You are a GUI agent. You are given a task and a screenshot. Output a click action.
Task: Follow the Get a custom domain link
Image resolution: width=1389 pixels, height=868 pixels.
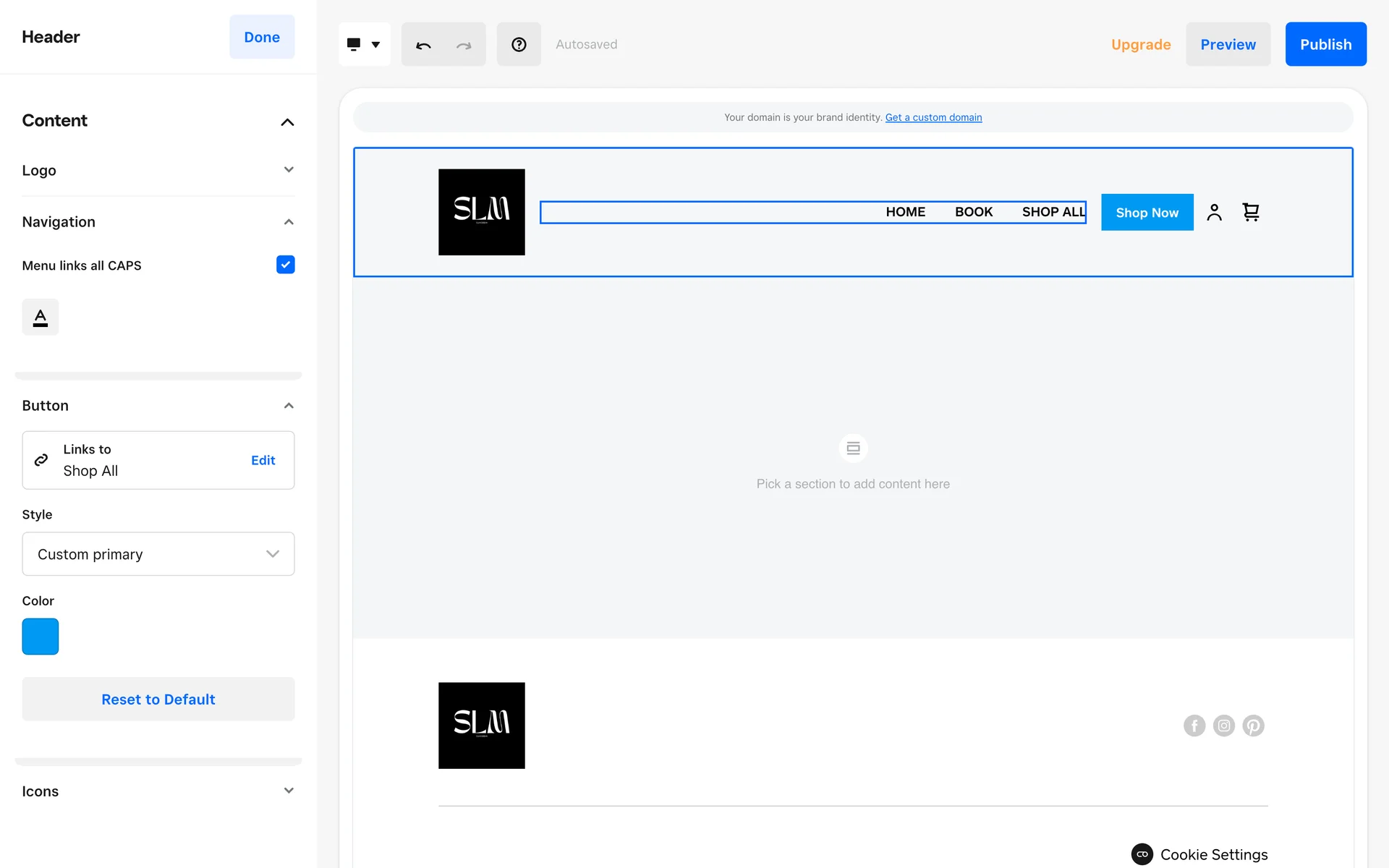click(x=933, y=117)
